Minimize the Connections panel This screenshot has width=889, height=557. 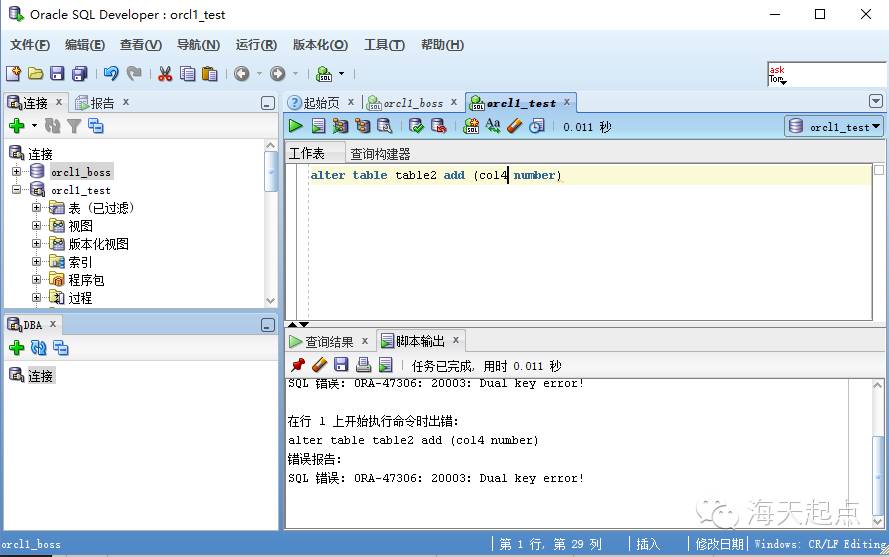(x=268, y=103)
